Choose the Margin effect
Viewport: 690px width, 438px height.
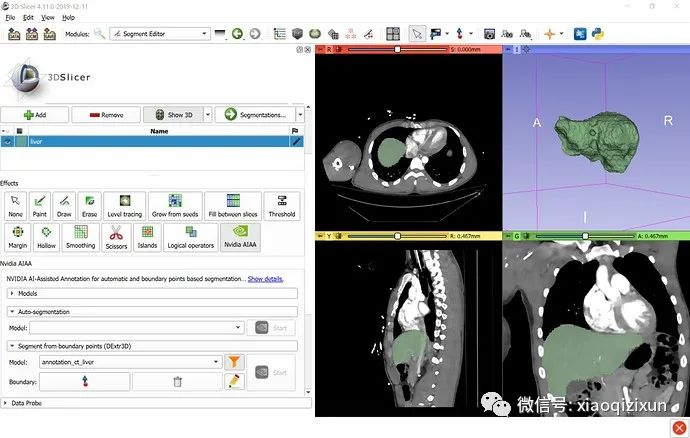[18, 237]
